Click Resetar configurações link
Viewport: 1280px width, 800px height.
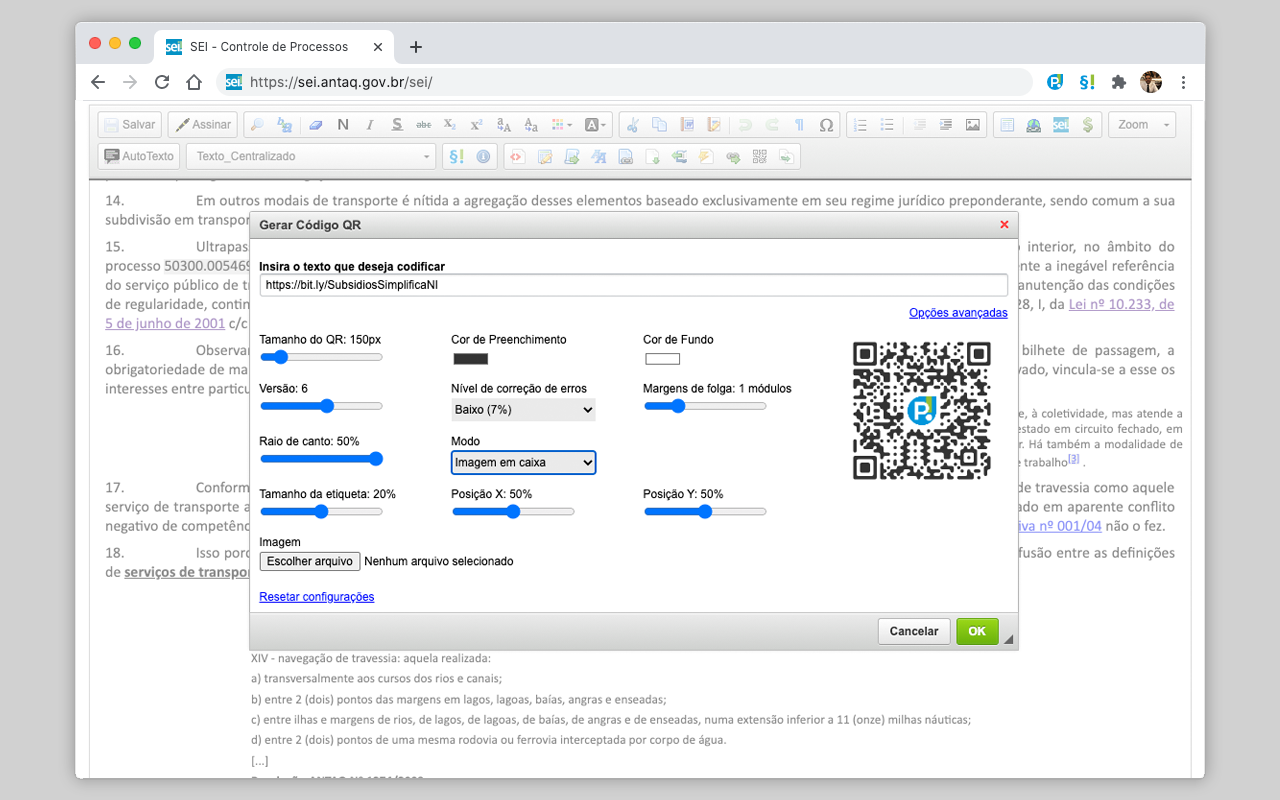316,597
